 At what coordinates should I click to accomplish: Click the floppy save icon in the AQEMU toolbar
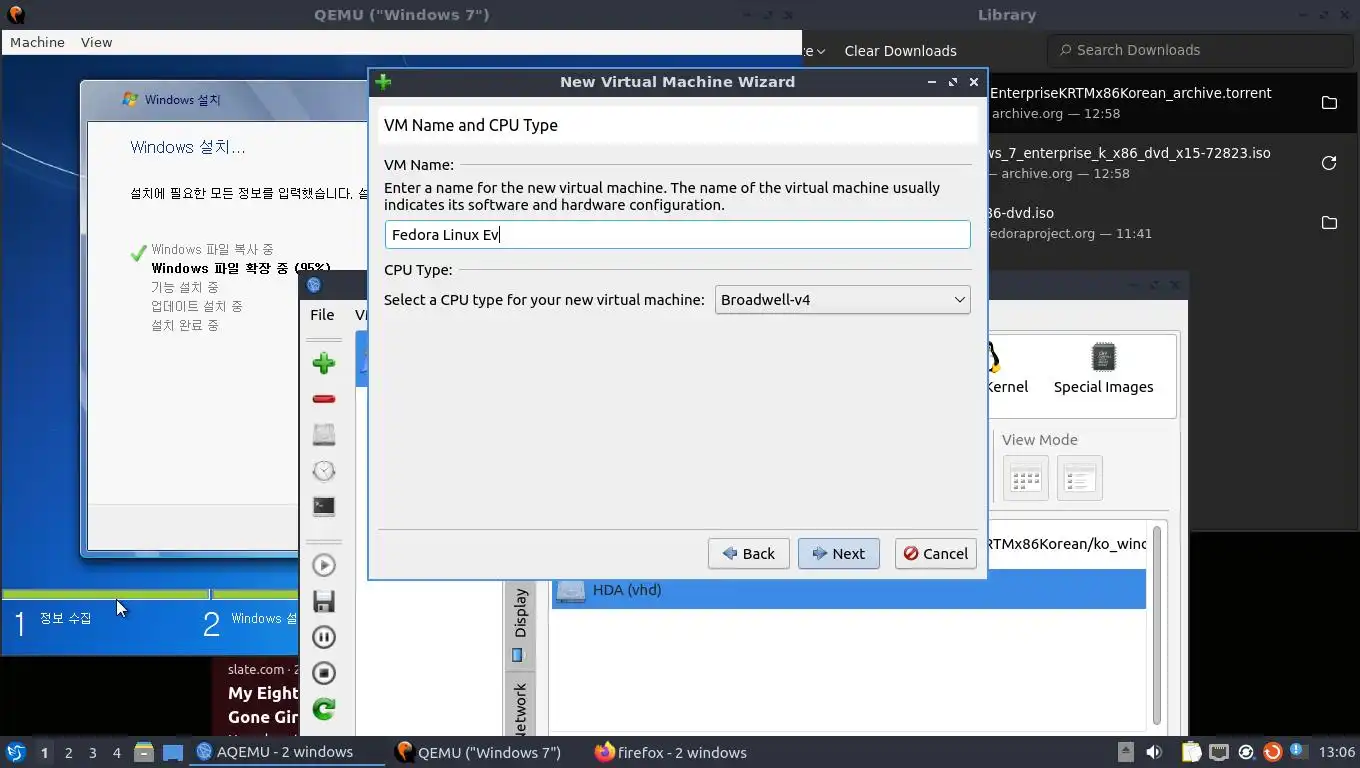[x=323, y=601]
